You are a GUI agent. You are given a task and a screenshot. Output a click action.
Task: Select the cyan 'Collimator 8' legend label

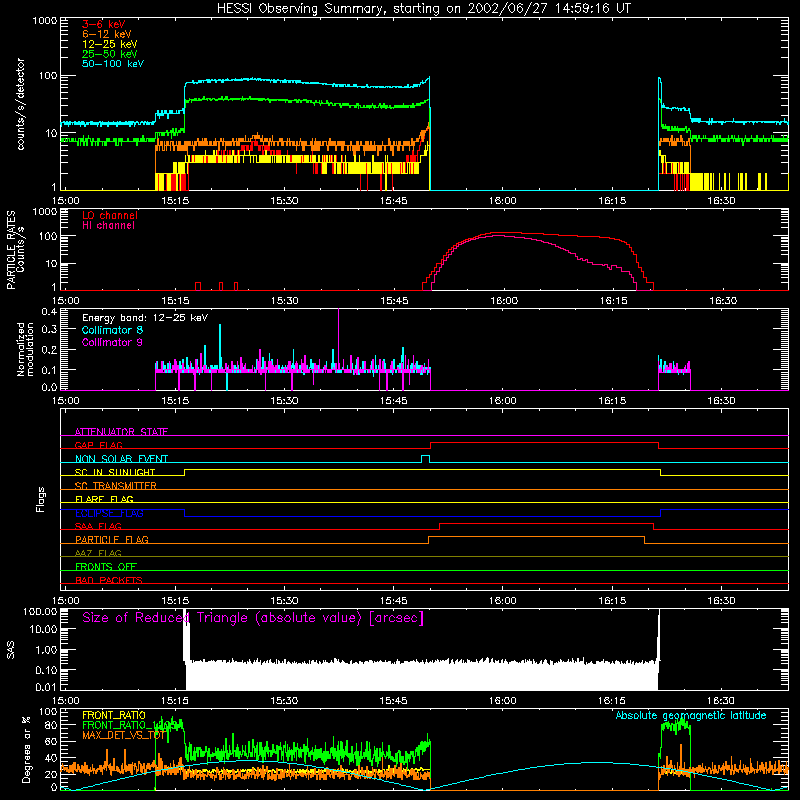coord(112,330)
